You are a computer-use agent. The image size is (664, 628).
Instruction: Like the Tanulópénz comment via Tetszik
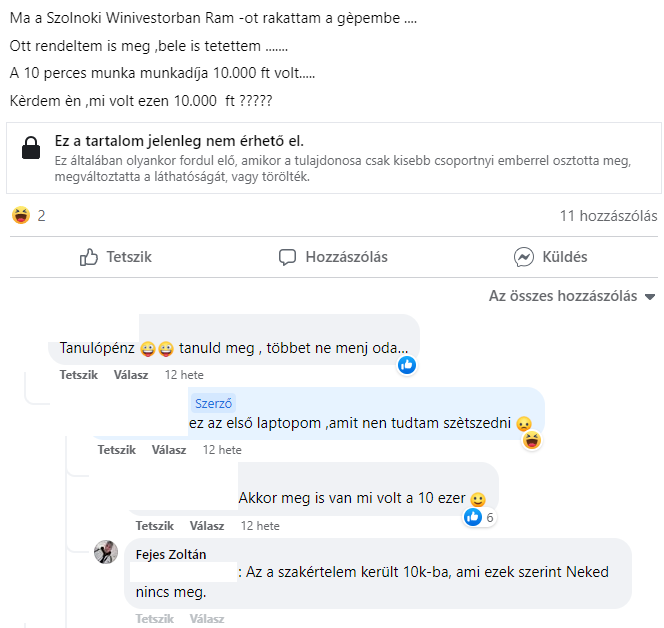(79, 375)
